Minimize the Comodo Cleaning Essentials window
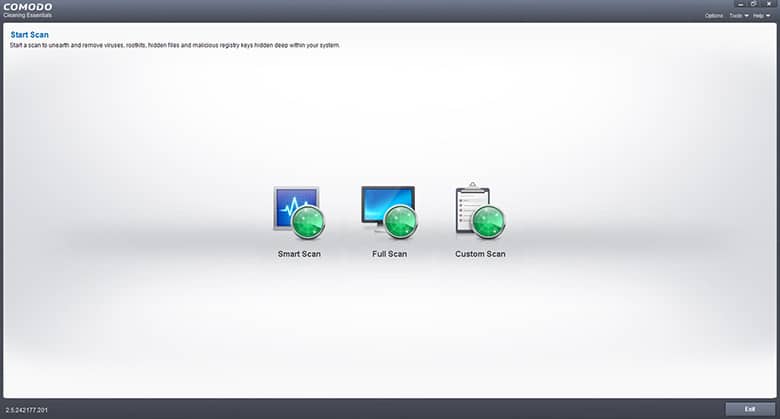Screen dimensions: 780x419 (740, 4)
